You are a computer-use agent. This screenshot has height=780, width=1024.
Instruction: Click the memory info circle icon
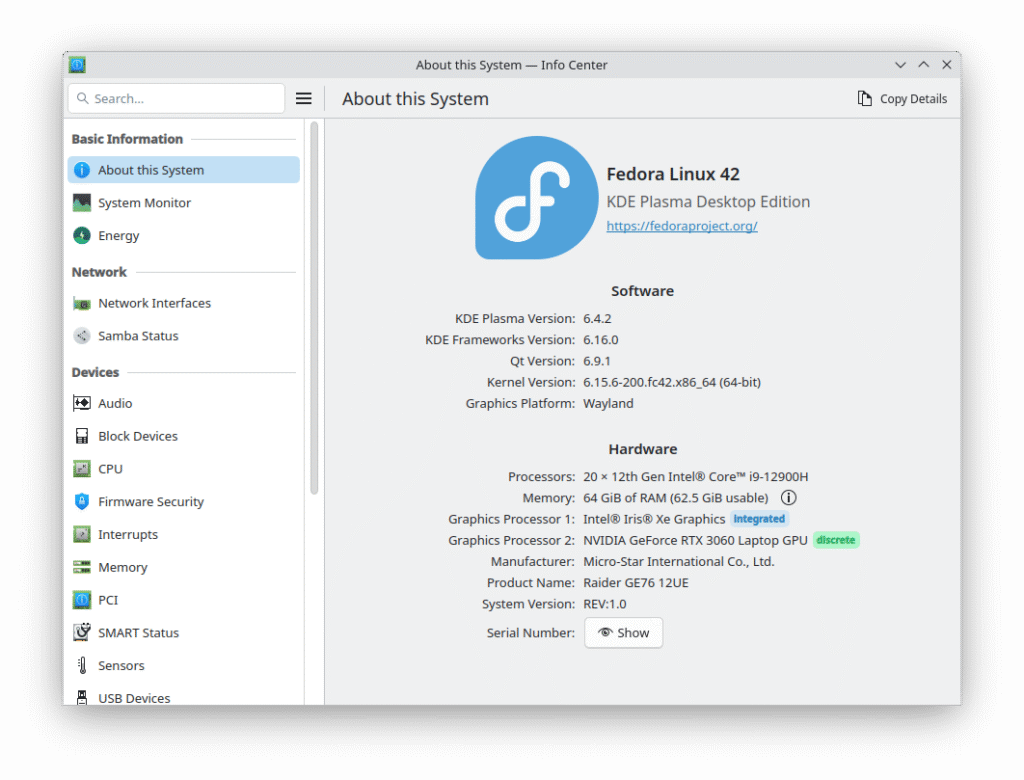(x=788, y=498)
